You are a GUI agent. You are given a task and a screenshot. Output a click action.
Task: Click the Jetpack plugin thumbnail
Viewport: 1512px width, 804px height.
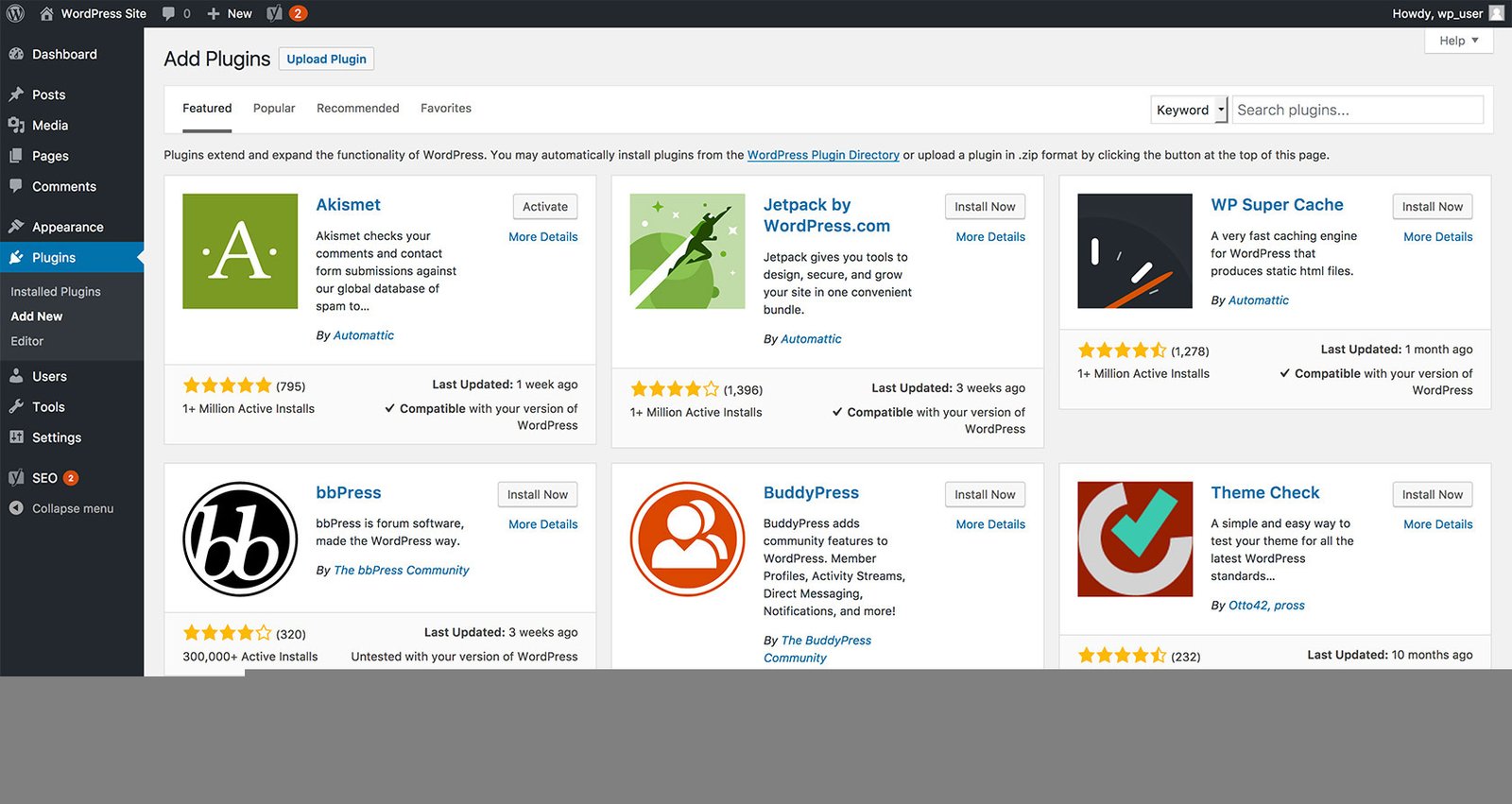click(687, 251)
